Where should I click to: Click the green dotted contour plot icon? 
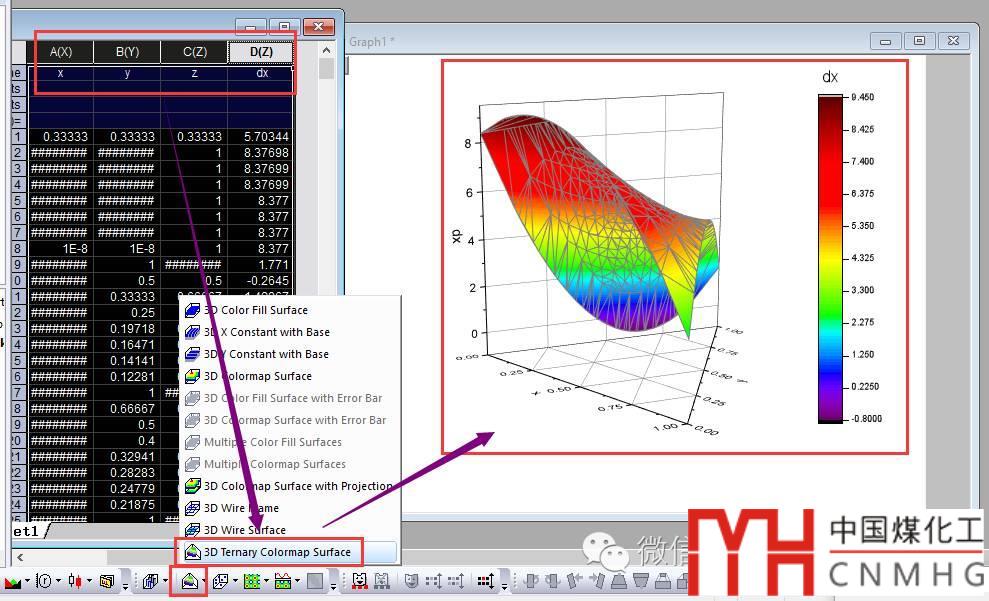click(252, 580)
